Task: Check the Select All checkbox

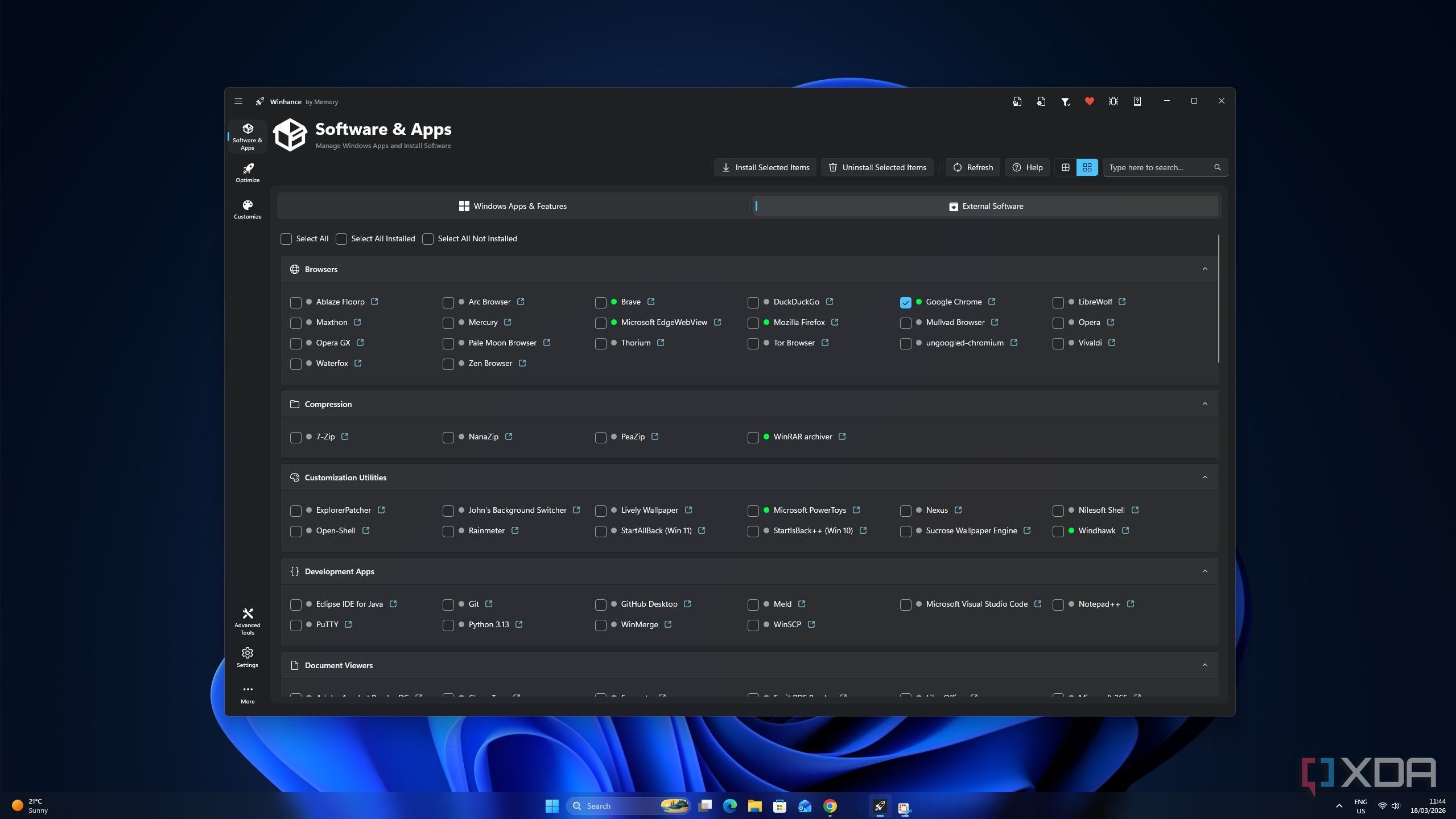Action: coord(286,239)
